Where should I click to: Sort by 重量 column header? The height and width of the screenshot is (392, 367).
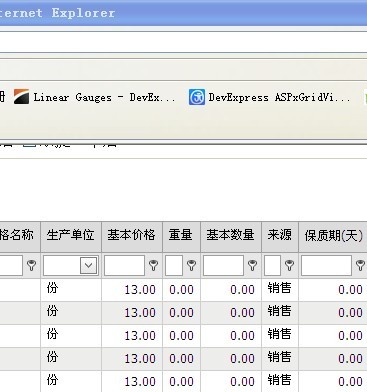(181, 236)
